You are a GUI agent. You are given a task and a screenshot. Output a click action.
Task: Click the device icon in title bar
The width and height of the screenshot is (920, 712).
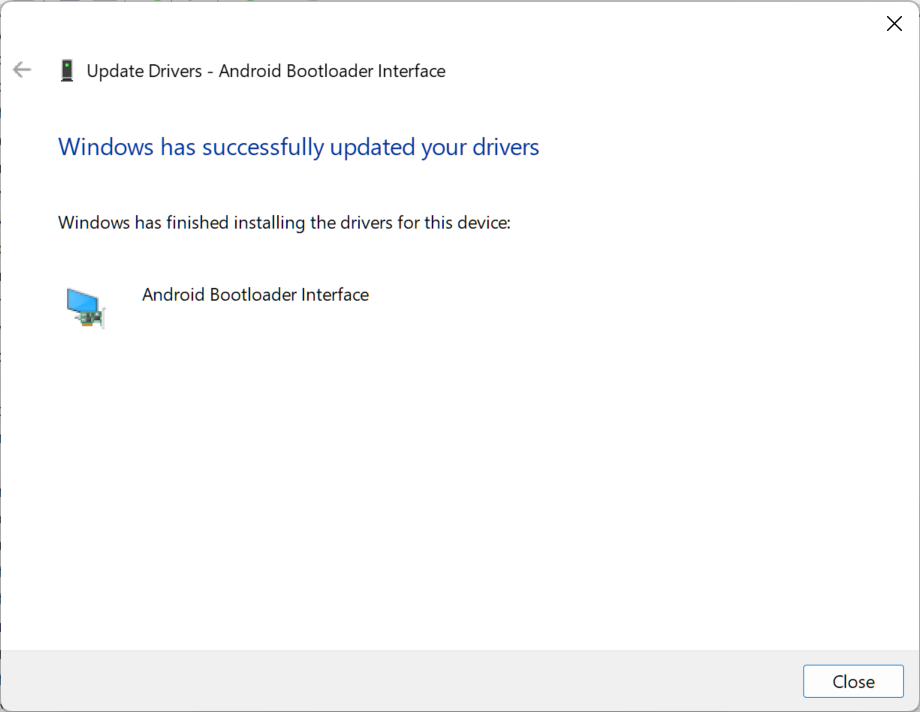pos(67,70)
